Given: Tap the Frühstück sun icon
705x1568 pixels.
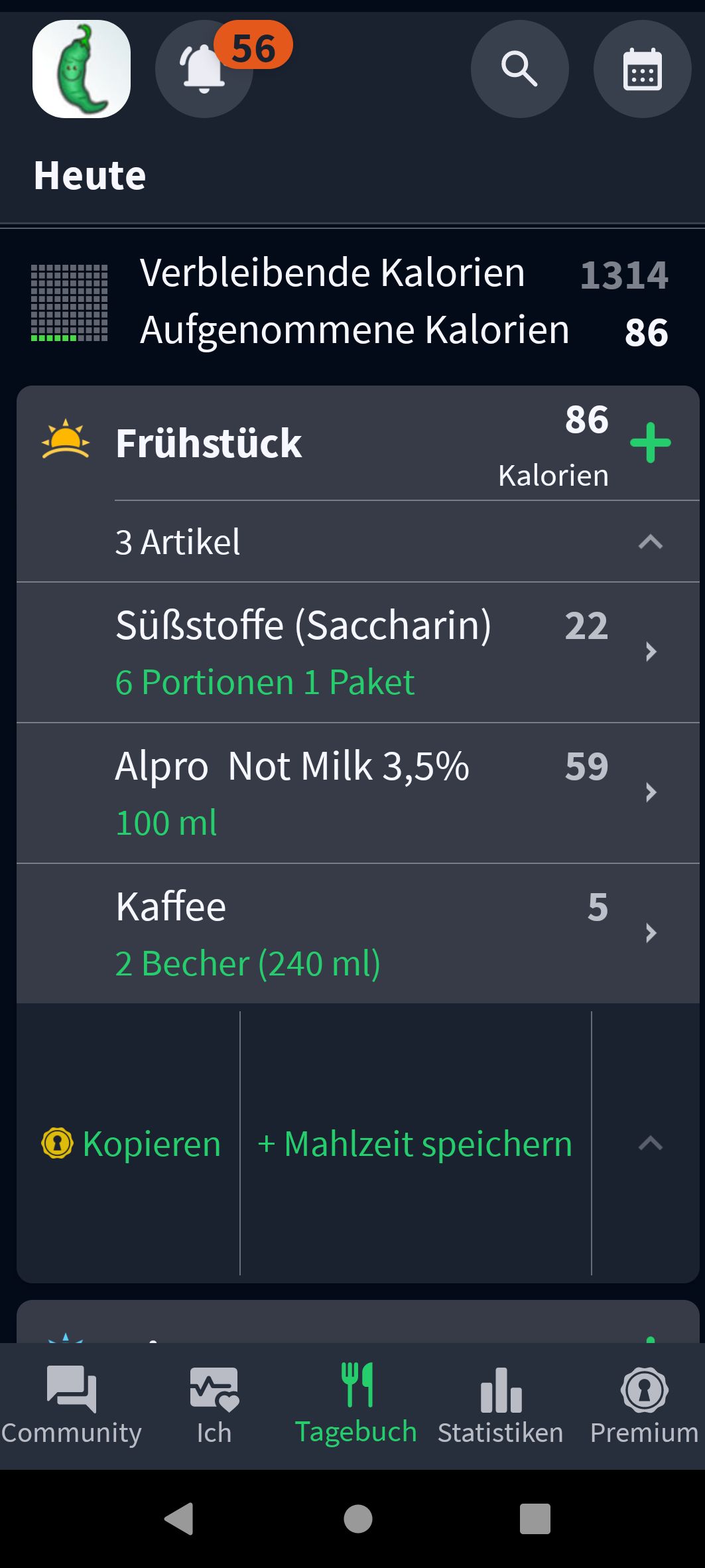Looking at the screenshot, I should tap(65, 440).
